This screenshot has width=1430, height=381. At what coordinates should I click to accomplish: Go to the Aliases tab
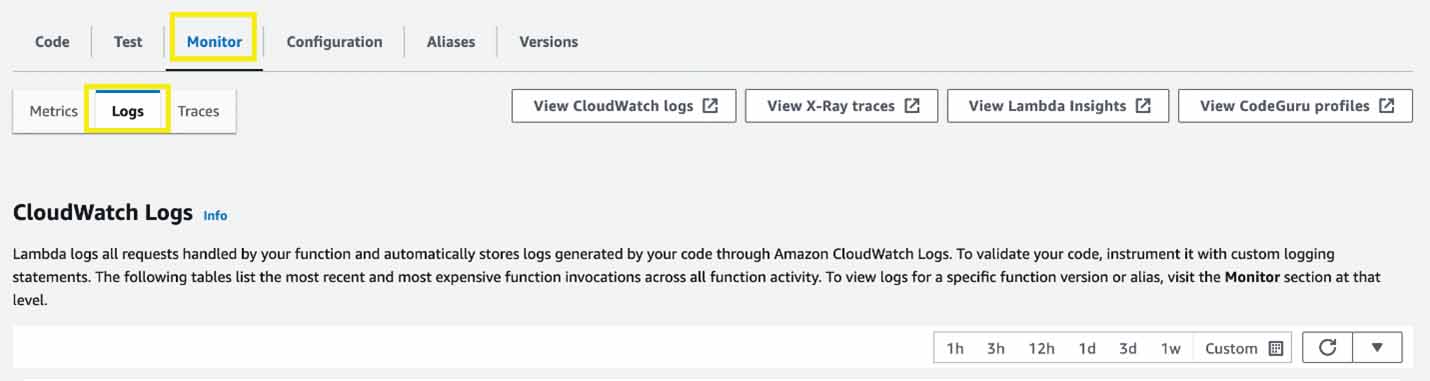(451, 42)
